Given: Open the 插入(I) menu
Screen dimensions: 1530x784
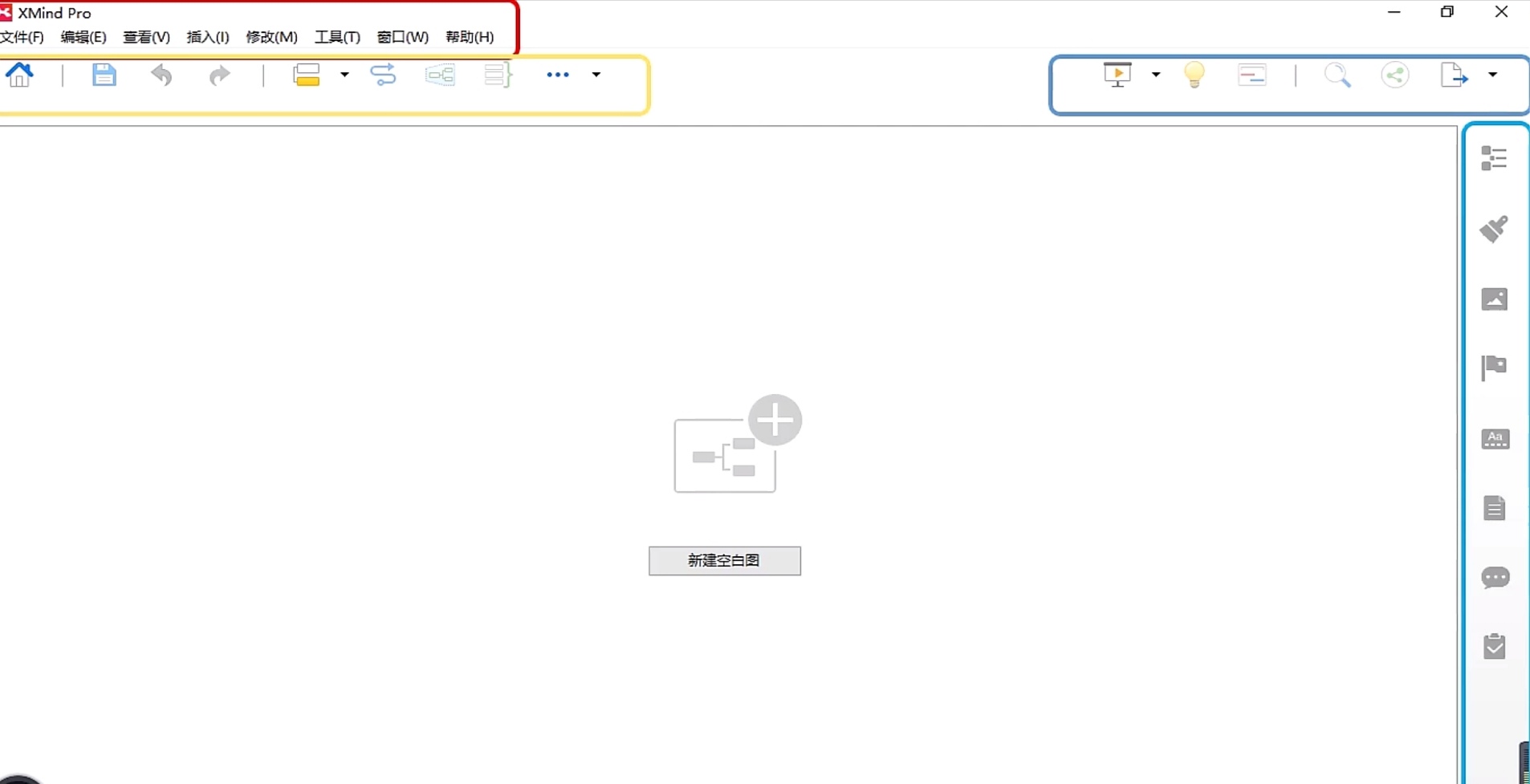Looking at the screenshot, I should click(x=208, y=37).
